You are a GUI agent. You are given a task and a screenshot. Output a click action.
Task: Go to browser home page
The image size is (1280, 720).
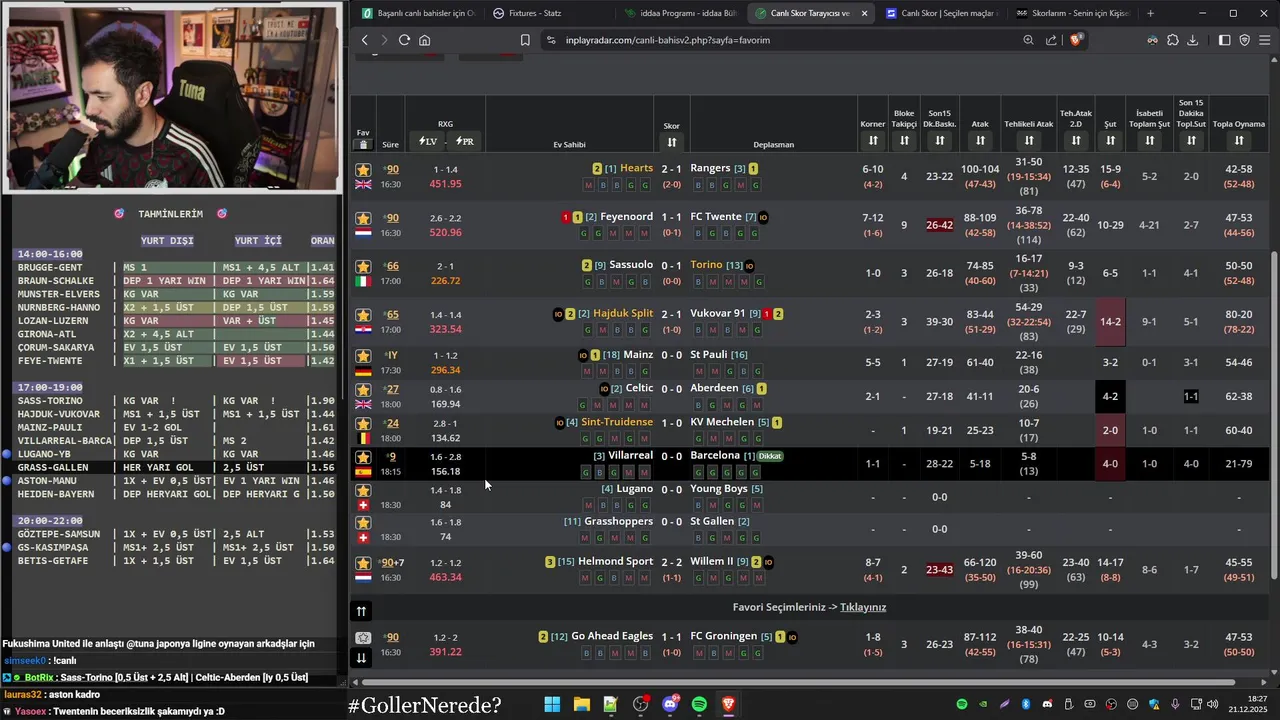pyautogui.click(x=425, y=40)
